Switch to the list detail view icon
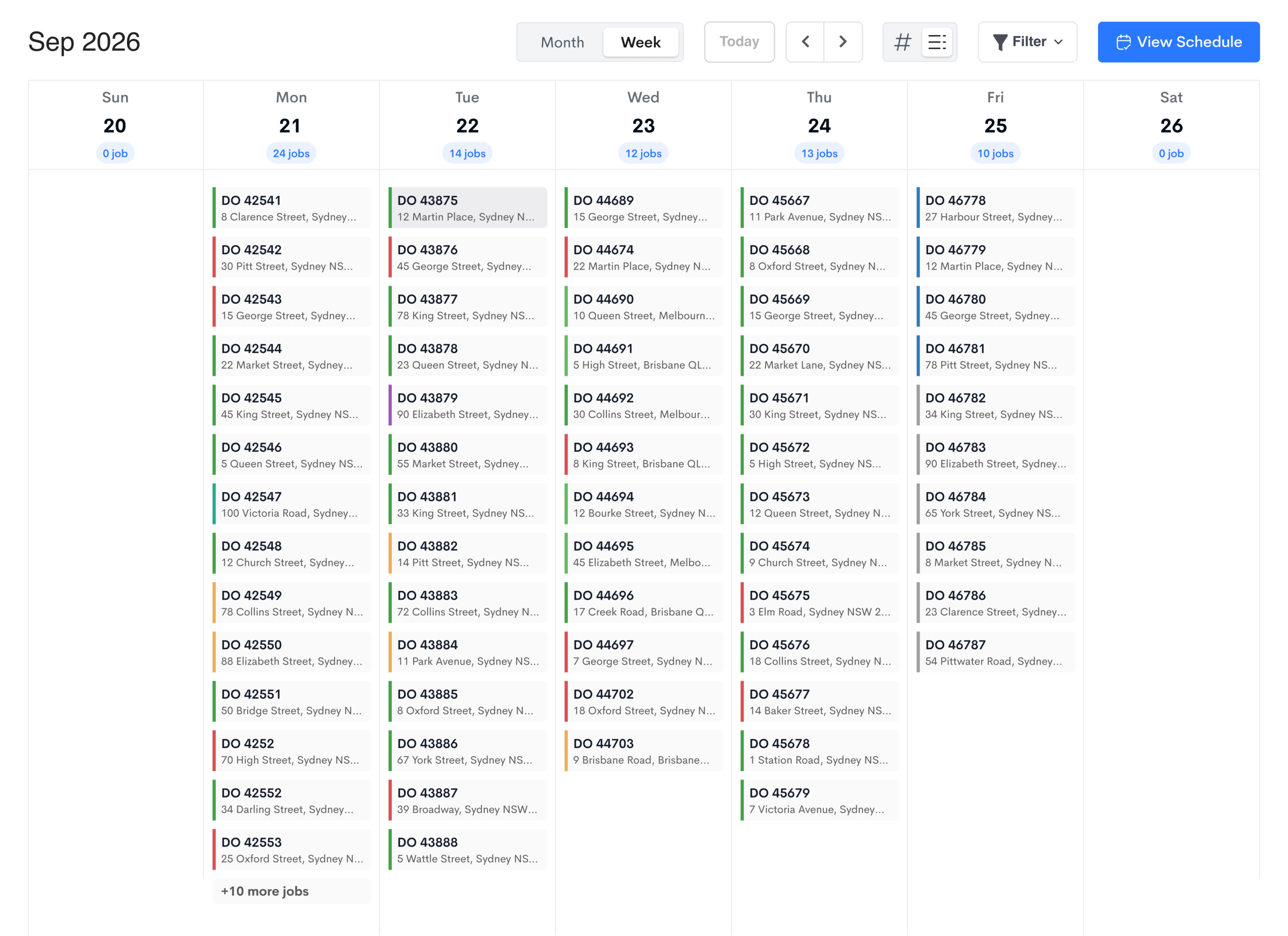This screenshot has width=1288, height=936. [x=936, y=41]
